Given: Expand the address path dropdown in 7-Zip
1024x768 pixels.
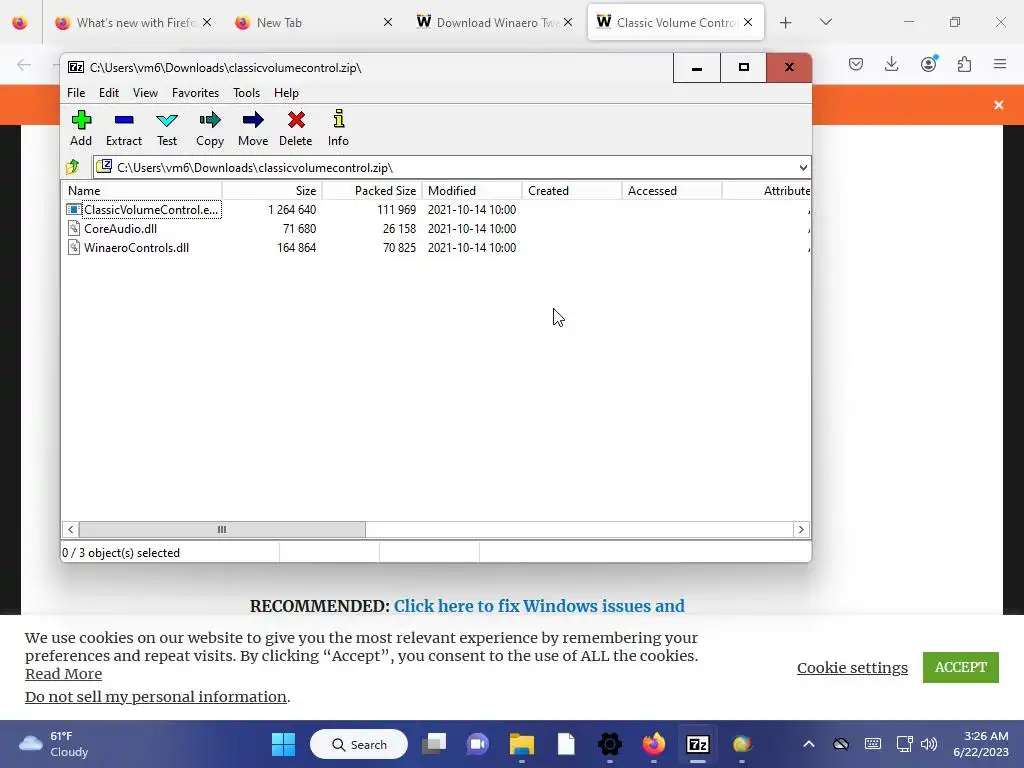Looking at the screenshot, I should [x=803, y=168].
